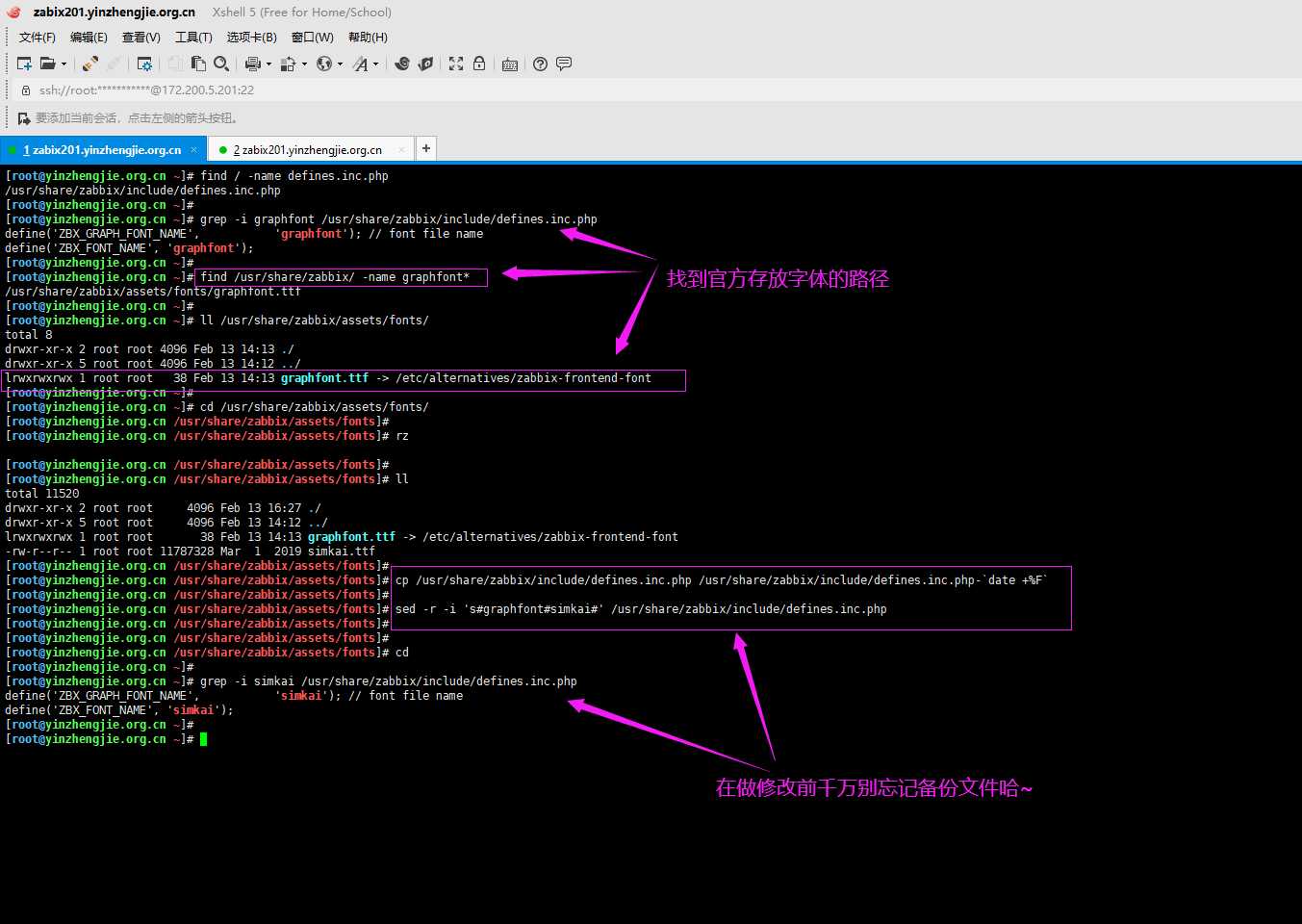Click the 'cp /usr/share/zabbix/include/defines.inc.php' command

721,580
